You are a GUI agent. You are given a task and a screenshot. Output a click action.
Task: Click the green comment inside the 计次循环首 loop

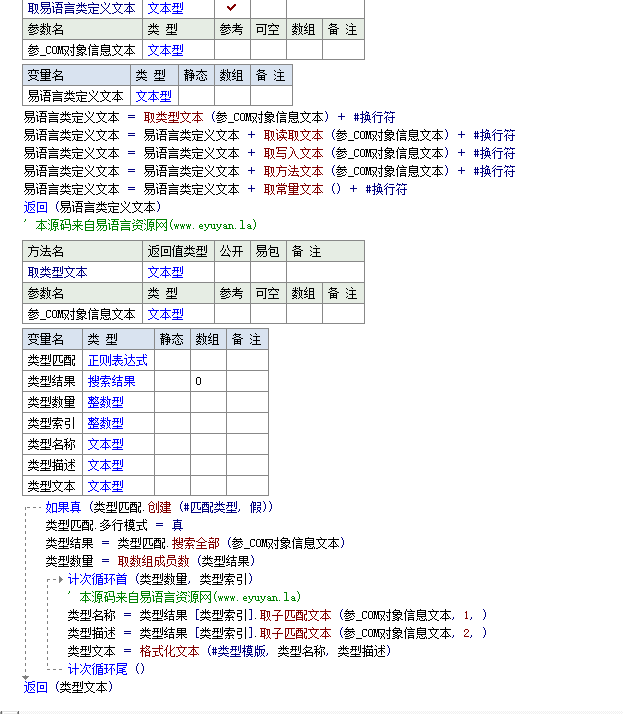click(184, 597)
